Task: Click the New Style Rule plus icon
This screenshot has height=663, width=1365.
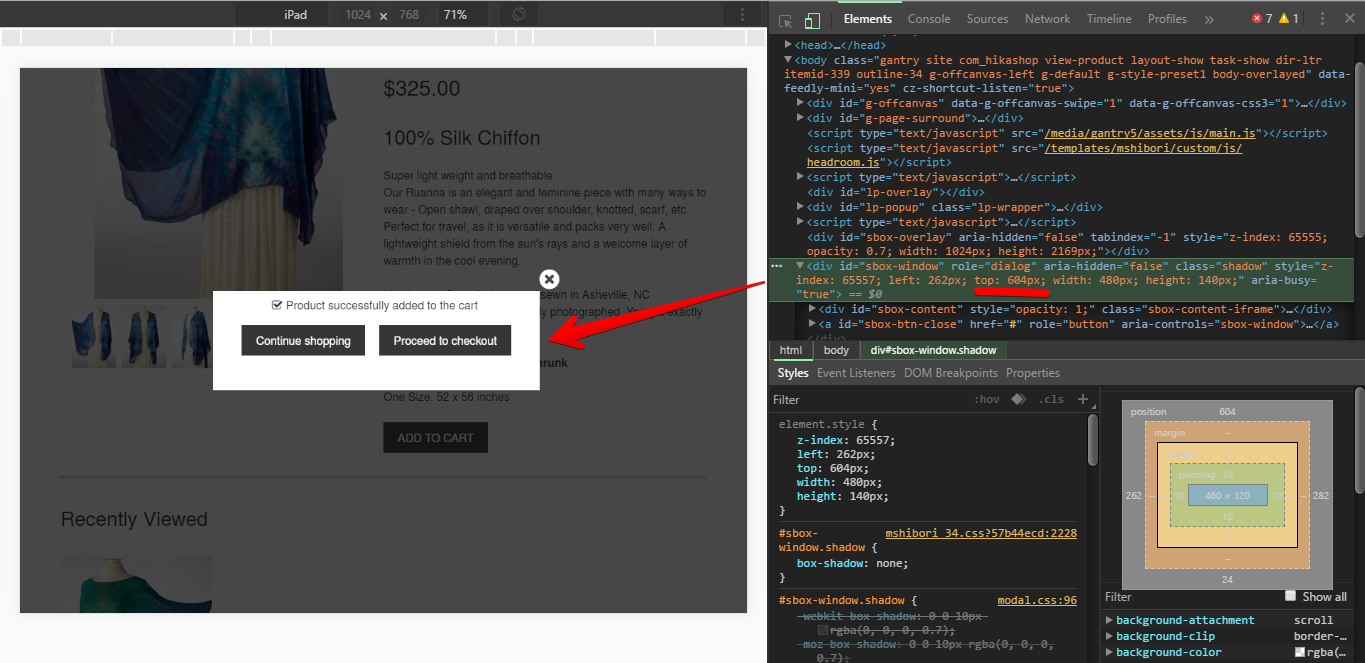Action: 1082,399
